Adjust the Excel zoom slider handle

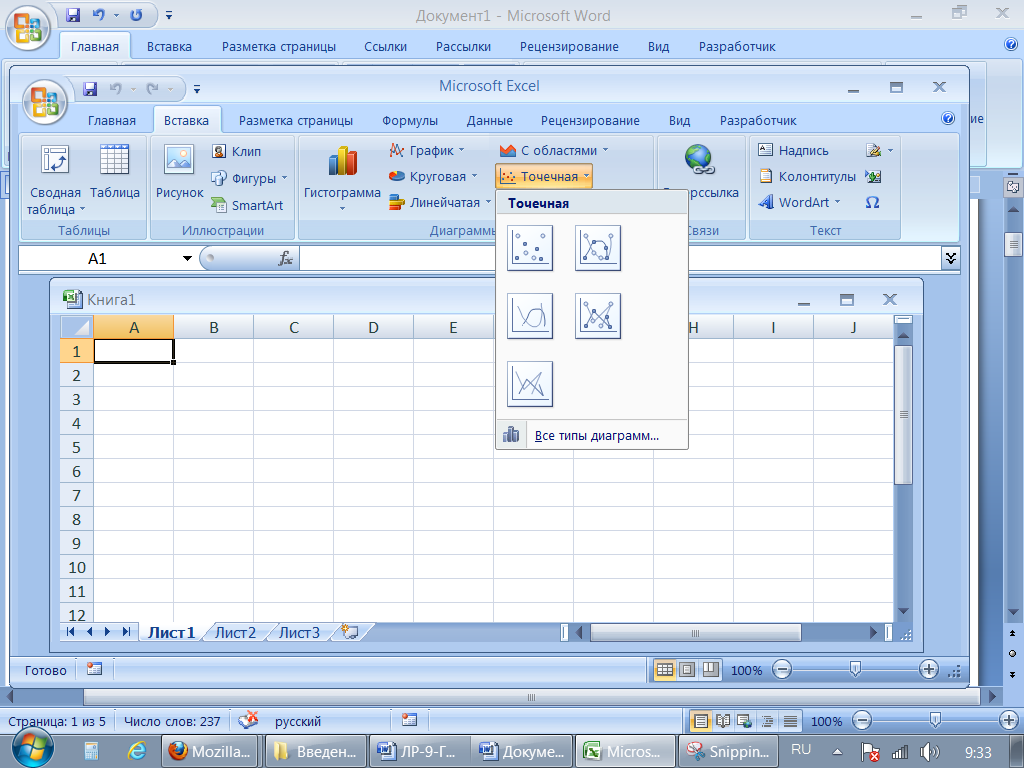[855, 669]
